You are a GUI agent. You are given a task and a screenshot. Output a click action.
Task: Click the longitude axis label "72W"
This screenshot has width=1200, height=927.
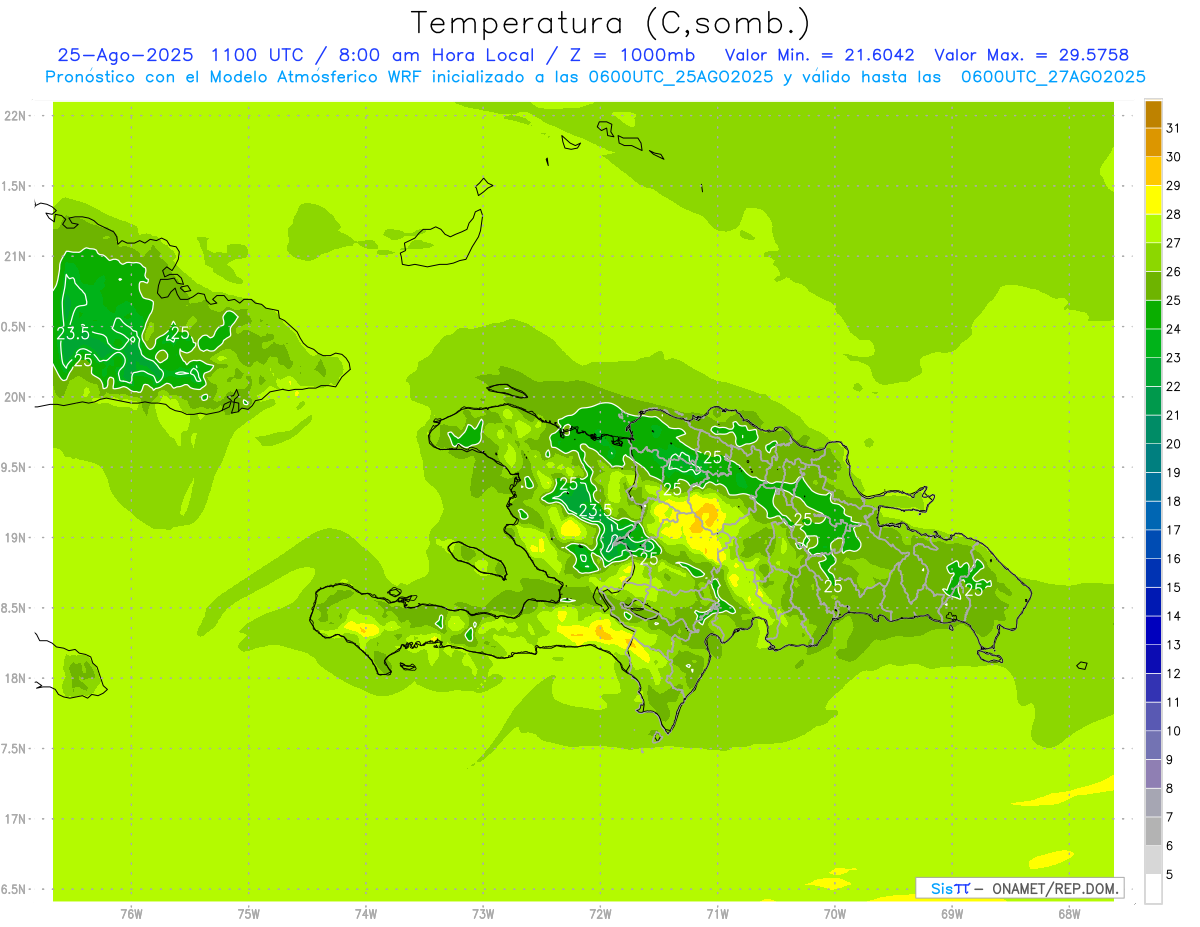[x=601, y=914]
